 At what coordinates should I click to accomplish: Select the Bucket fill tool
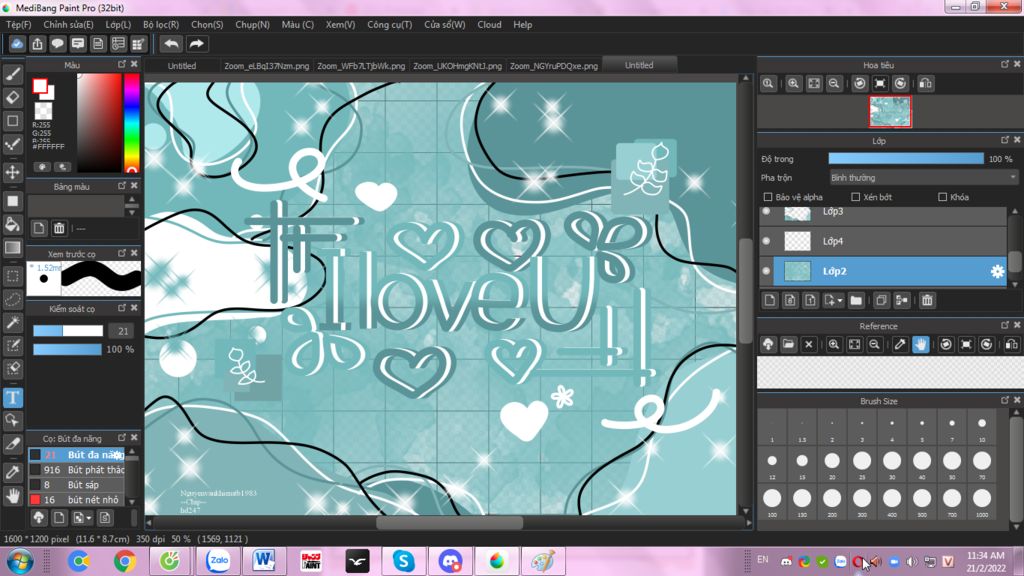coord(12,225)
